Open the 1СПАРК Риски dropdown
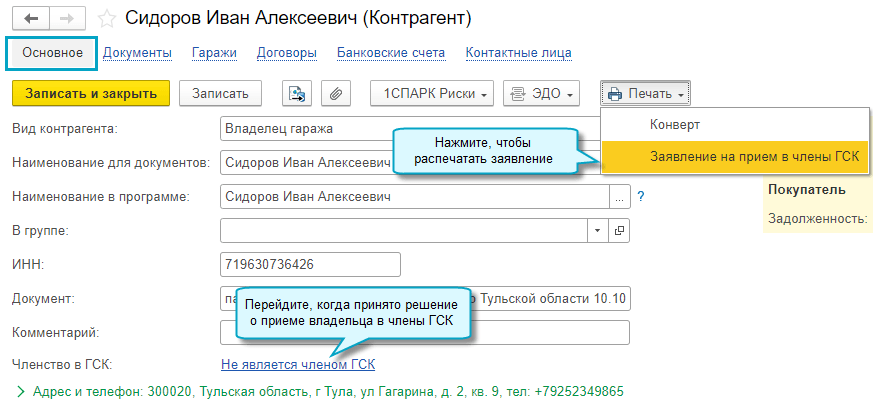The image size is (873, 408). coord(432,94)
